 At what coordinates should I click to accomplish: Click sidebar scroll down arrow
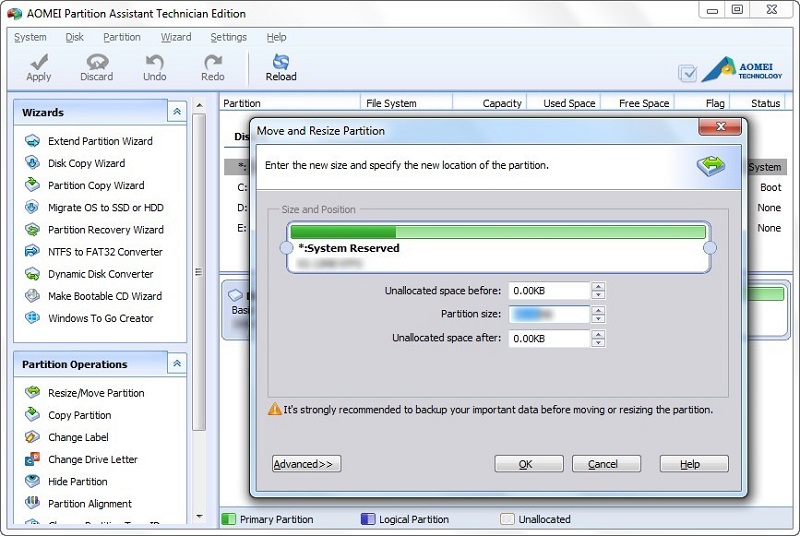click(x=199, y=517)
